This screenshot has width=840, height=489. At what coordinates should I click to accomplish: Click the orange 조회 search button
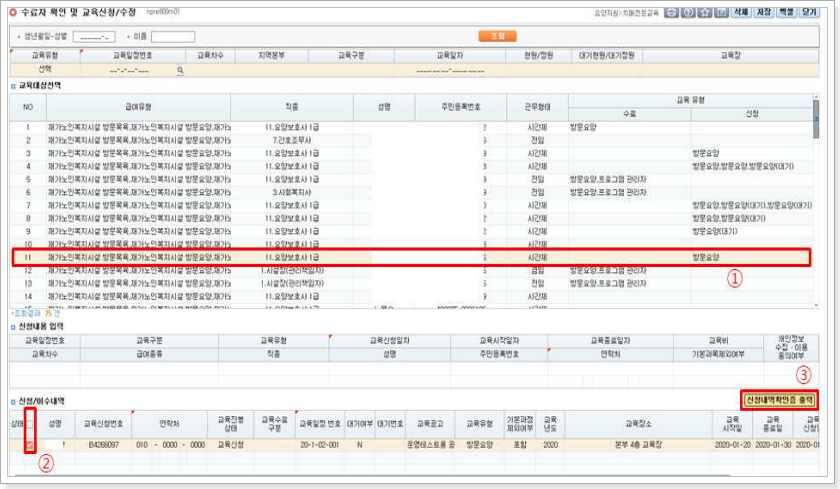(498, 36)
